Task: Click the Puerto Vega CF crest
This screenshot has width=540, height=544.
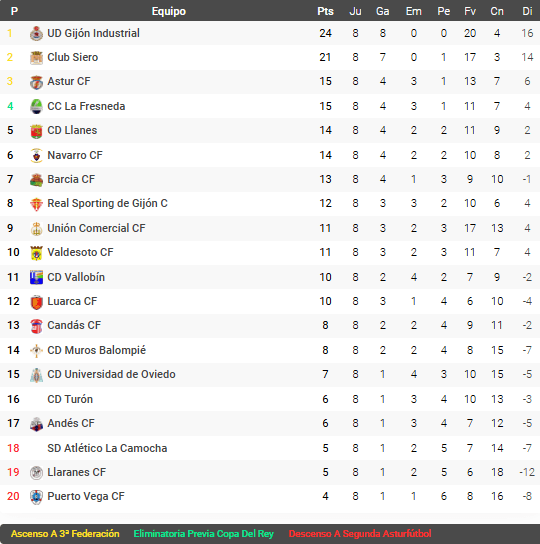Action: (x=36, y=497)
